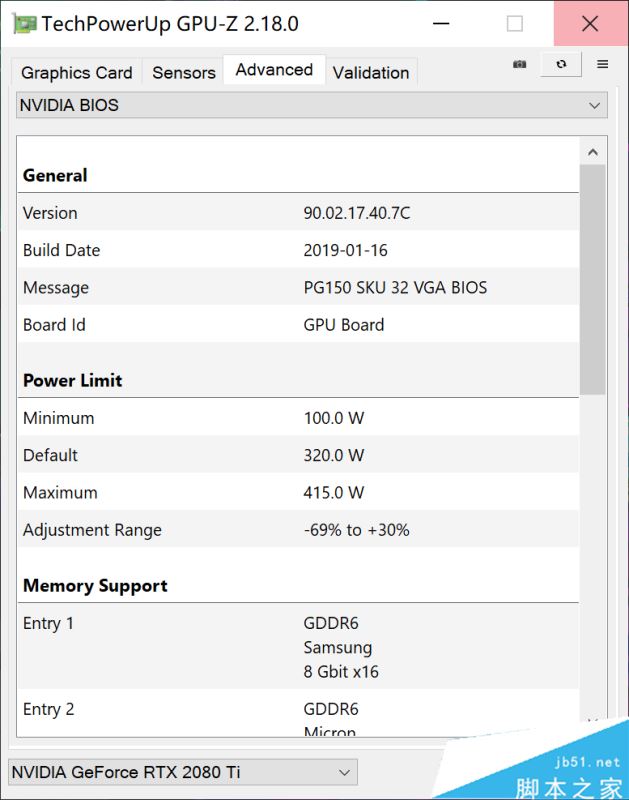Click the Message label
Image resolution: width=629 pixels, height=800 pixels.
pos(56,287)
